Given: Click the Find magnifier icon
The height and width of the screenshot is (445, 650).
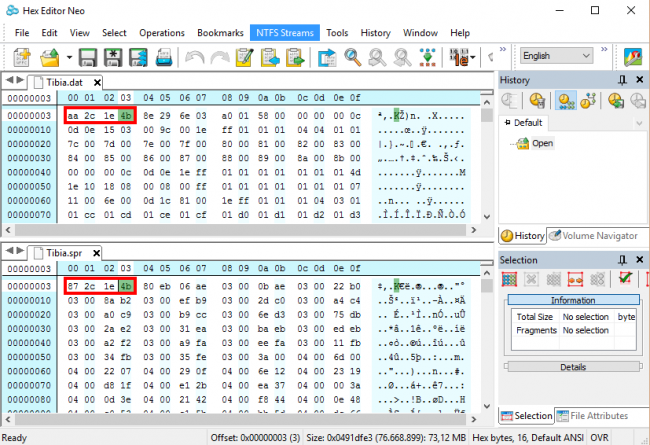Looking at the screenshot, I should pyautogui.click(x=352, y=57).
